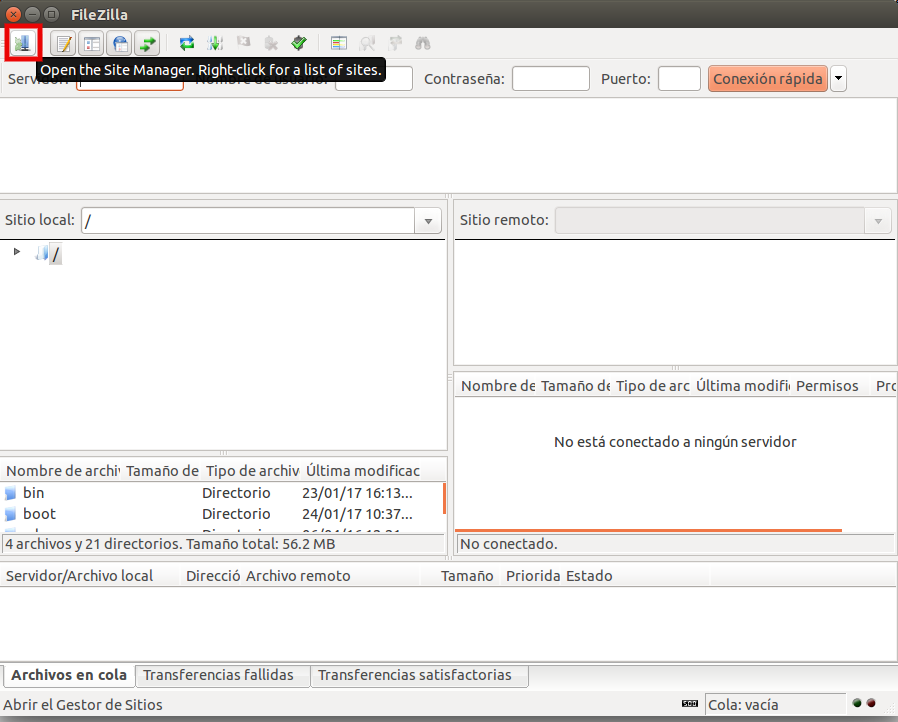Click the boot folder icon

pyautogui.click(x=11, y=514)
